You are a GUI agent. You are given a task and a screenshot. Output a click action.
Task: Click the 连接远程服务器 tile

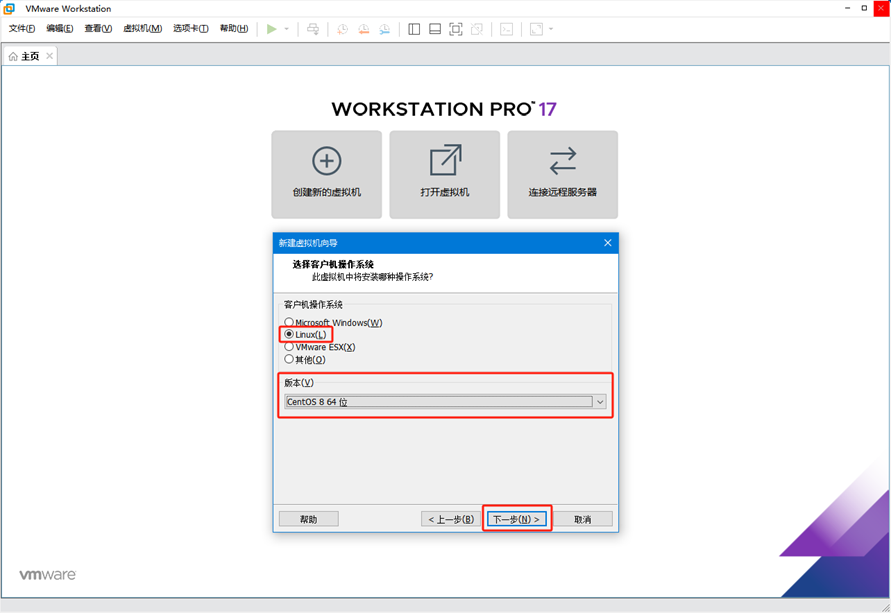[563, 174]
